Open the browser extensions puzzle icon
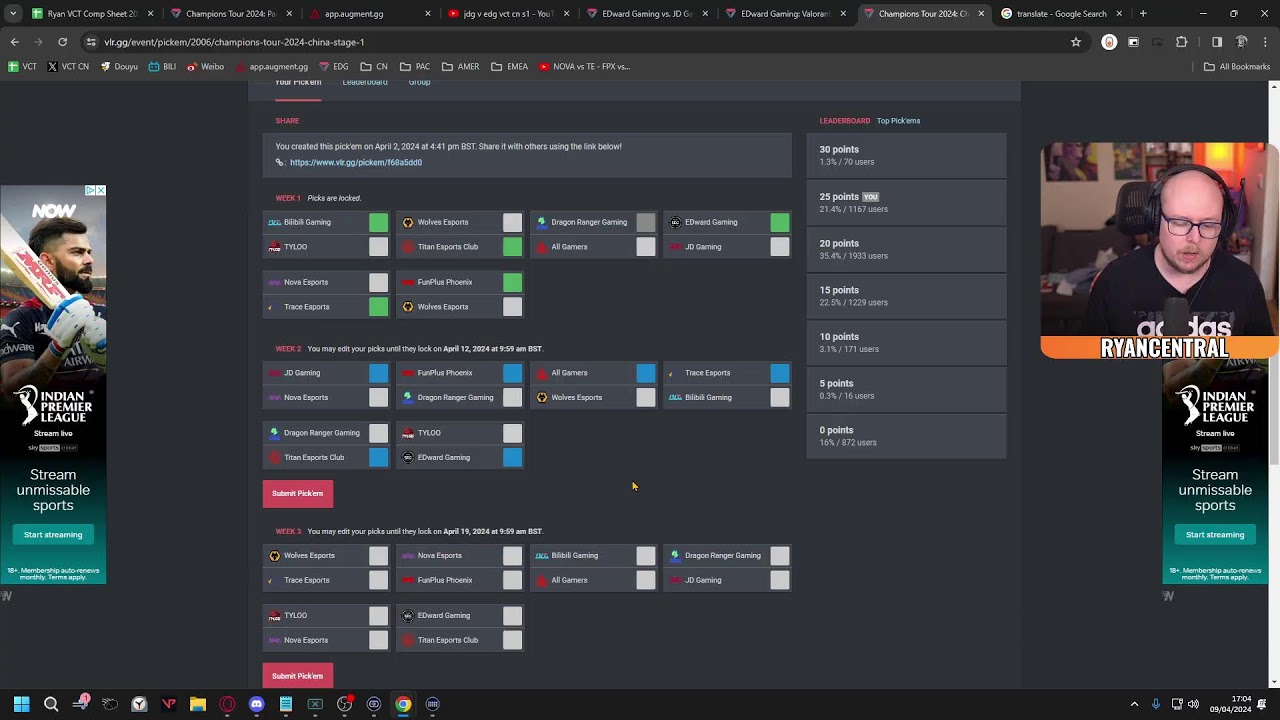This screenshot has height=720, width=1280. pyautogui.click(x=1181, y=42)
